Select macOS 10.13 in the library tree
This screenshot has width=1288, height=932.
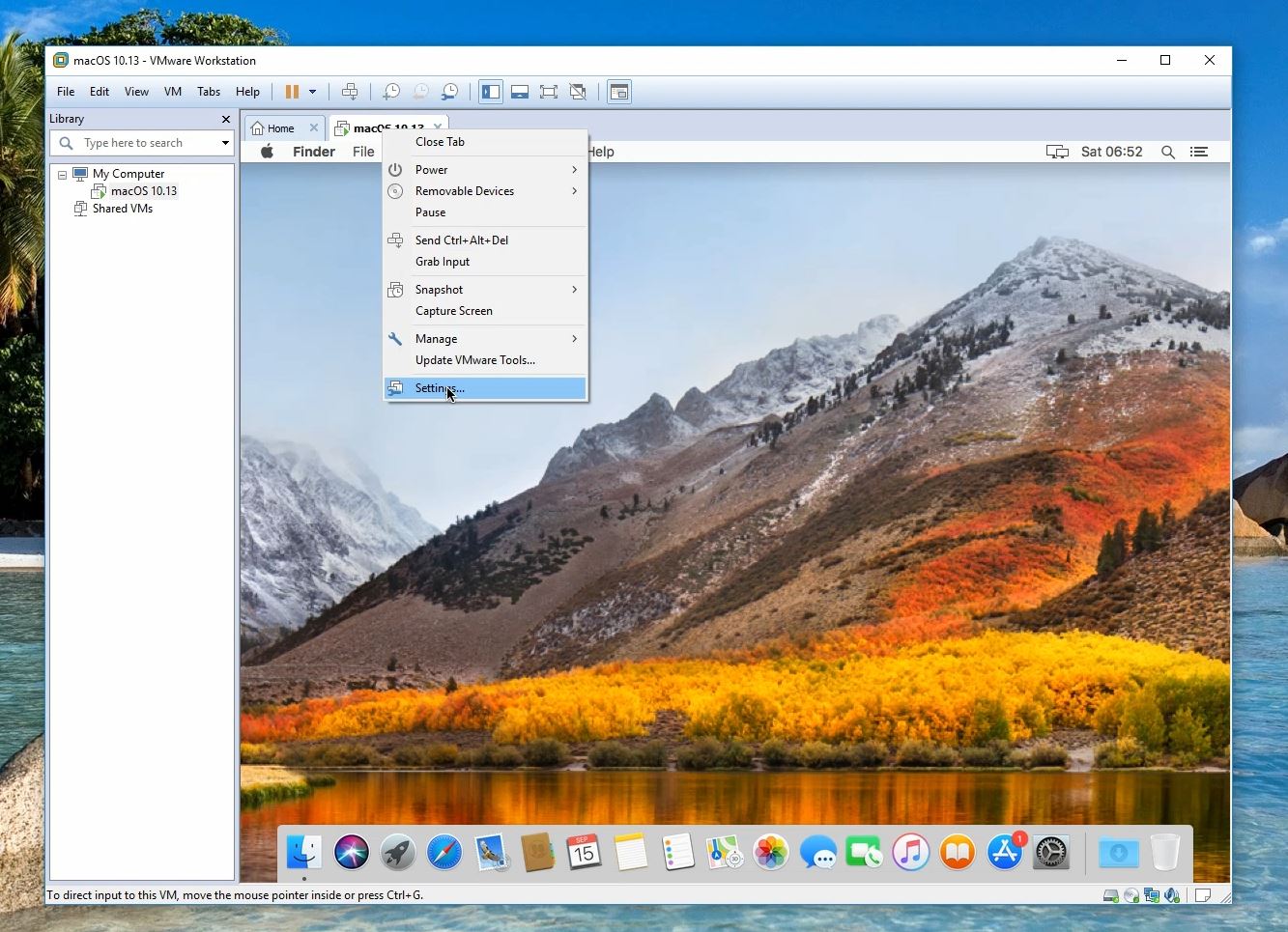pos(144,191)
